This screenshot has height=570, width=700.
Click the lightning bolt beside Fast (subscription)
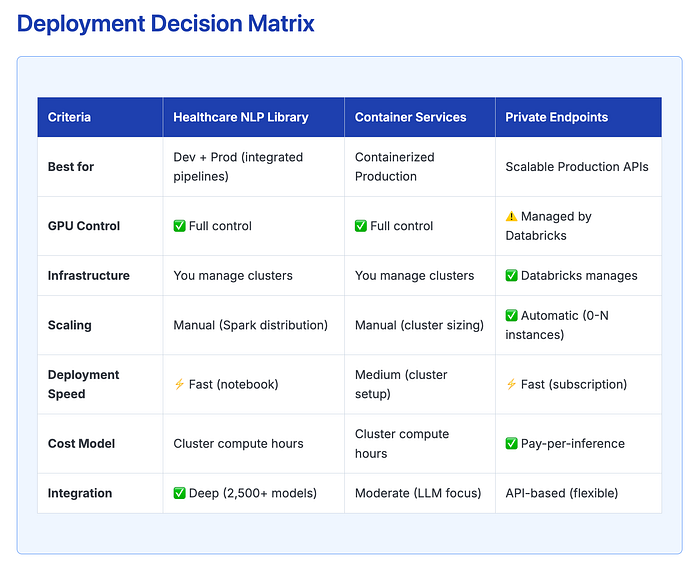511,384
